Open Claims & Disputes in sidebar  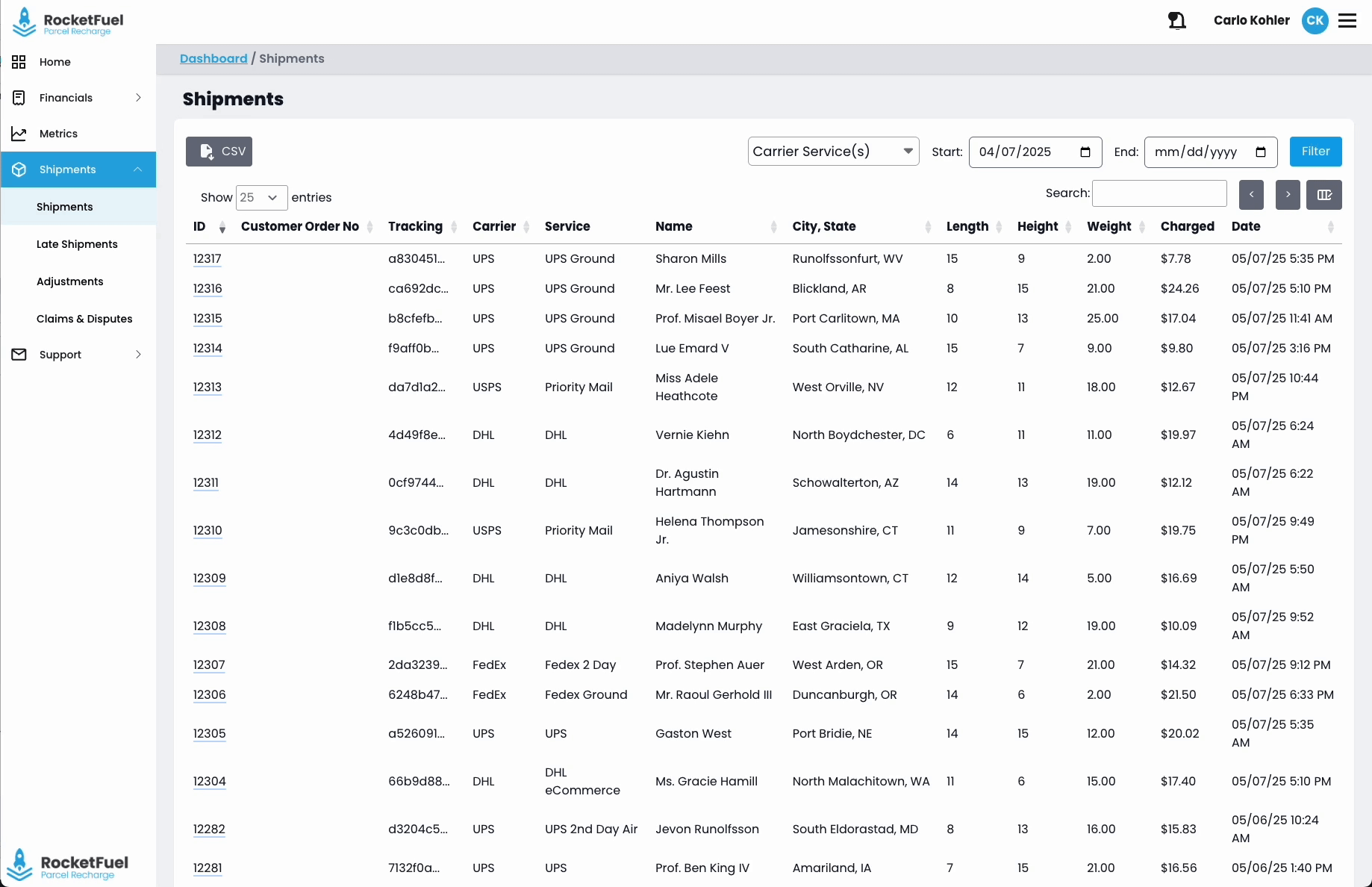(84, 319)
